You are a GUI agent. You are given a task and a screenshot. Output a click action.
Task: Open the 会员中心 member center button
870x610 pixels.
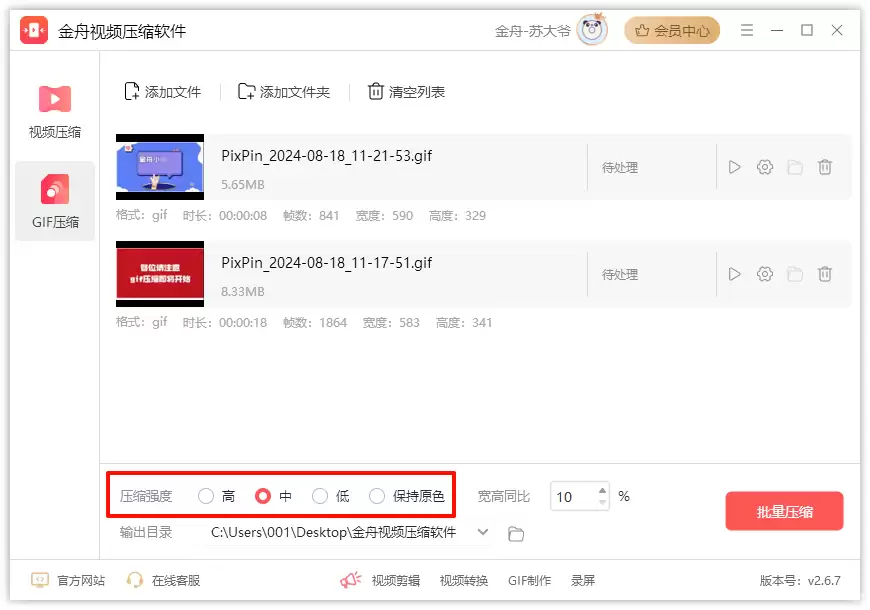[672, 31]
